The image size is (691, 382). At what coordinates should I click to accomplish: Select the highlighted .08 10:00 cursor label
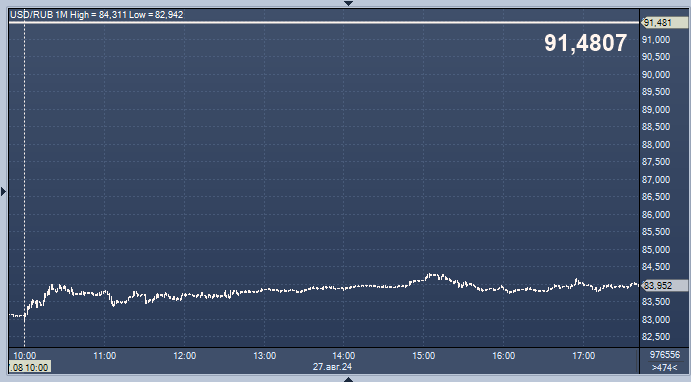[x=30, y=367]
